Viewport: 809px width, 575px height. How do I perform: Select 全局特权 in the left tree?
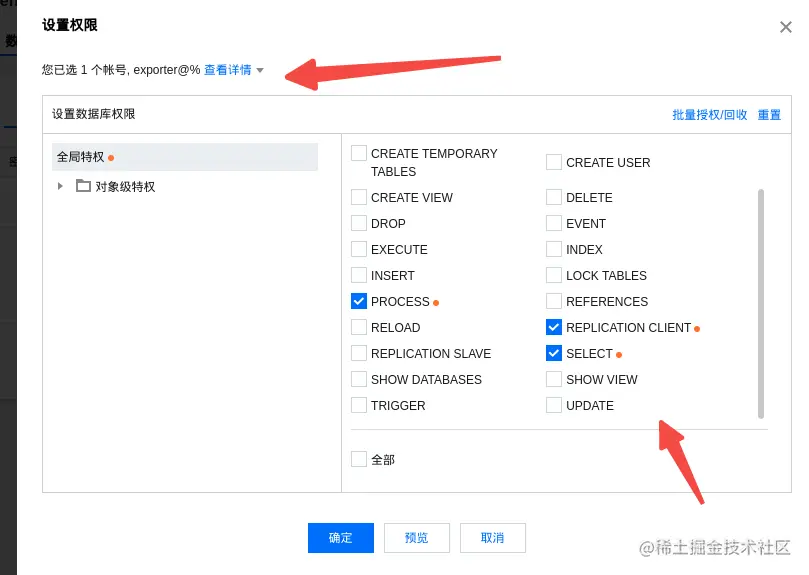[185, 157]
